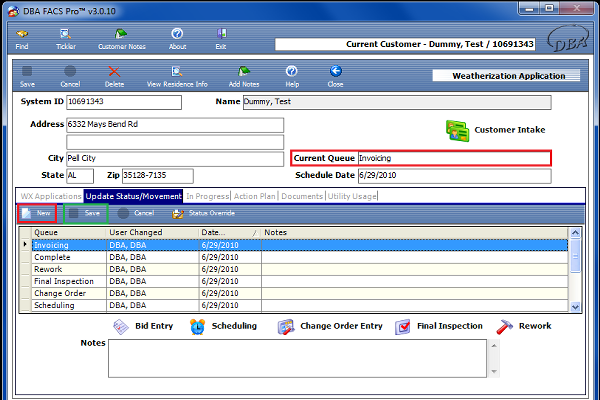Viewport: 600px width, 400px height.
Task: Click the City field
Action: (175, 159)
